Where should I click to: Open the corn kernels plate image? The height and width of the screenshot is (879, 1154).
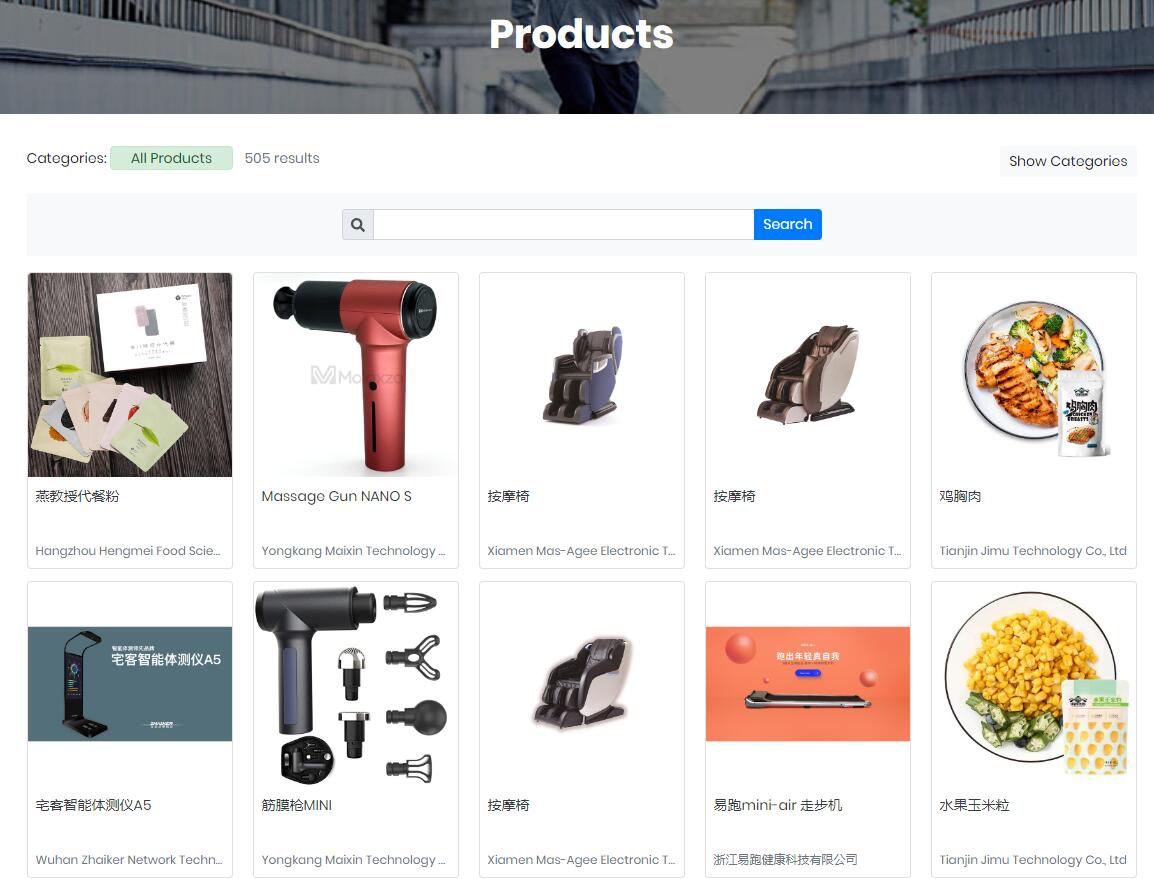[1034, 684]
